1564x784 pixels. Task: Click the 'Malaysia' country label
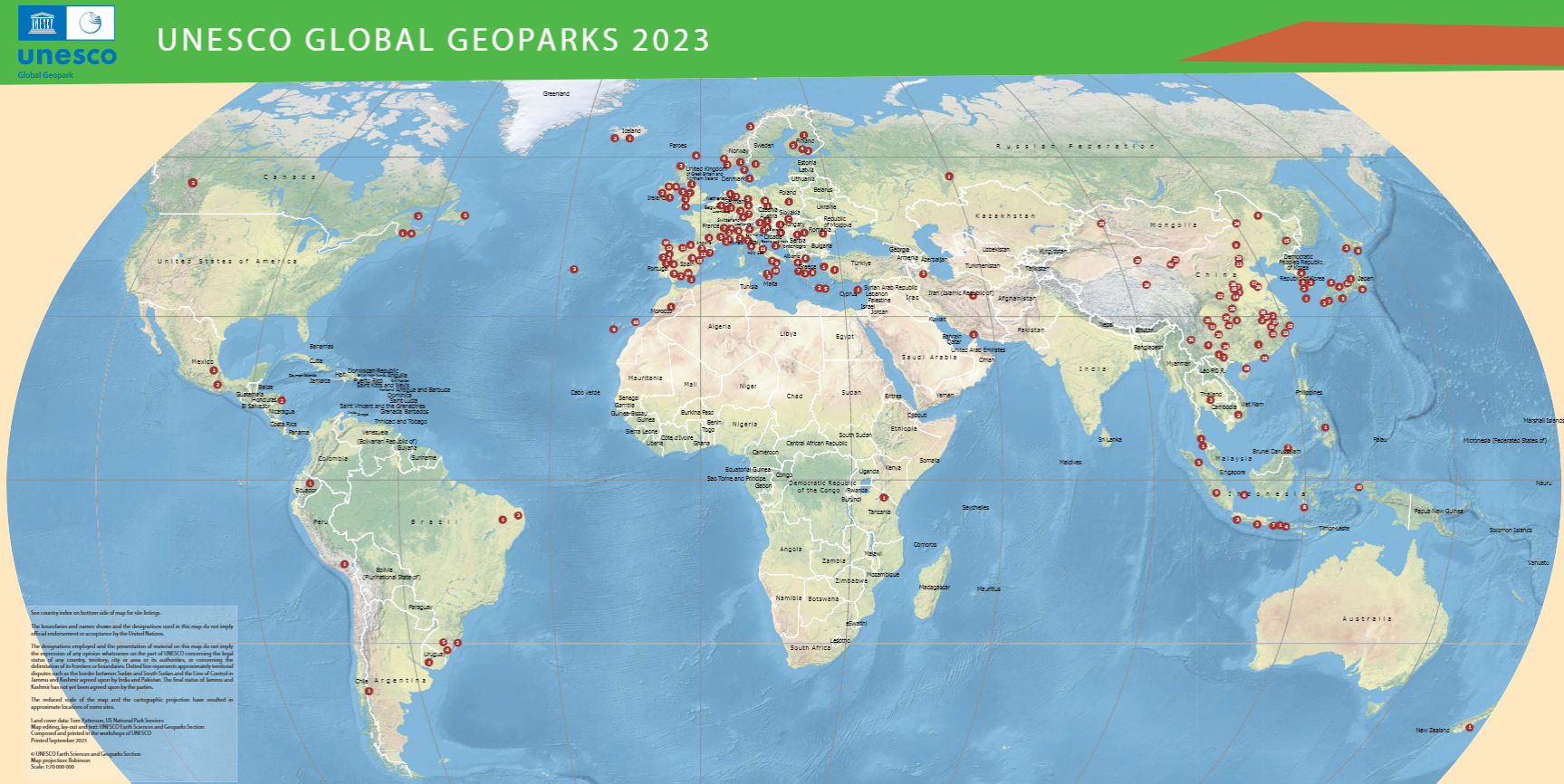[x=1233, y=458]
